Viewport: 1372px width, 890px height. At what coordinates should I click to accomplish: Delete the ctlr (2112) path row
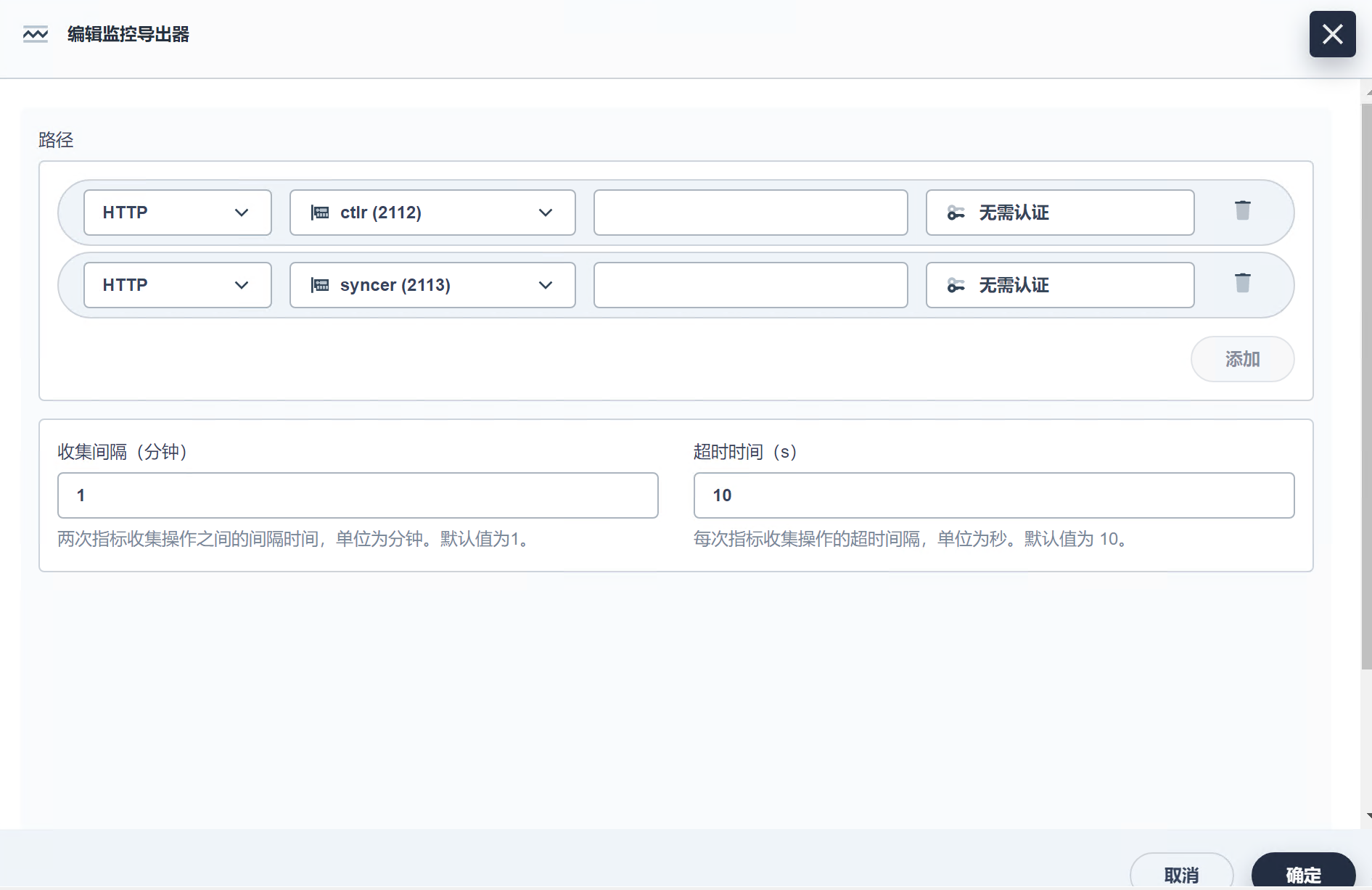1243,210
